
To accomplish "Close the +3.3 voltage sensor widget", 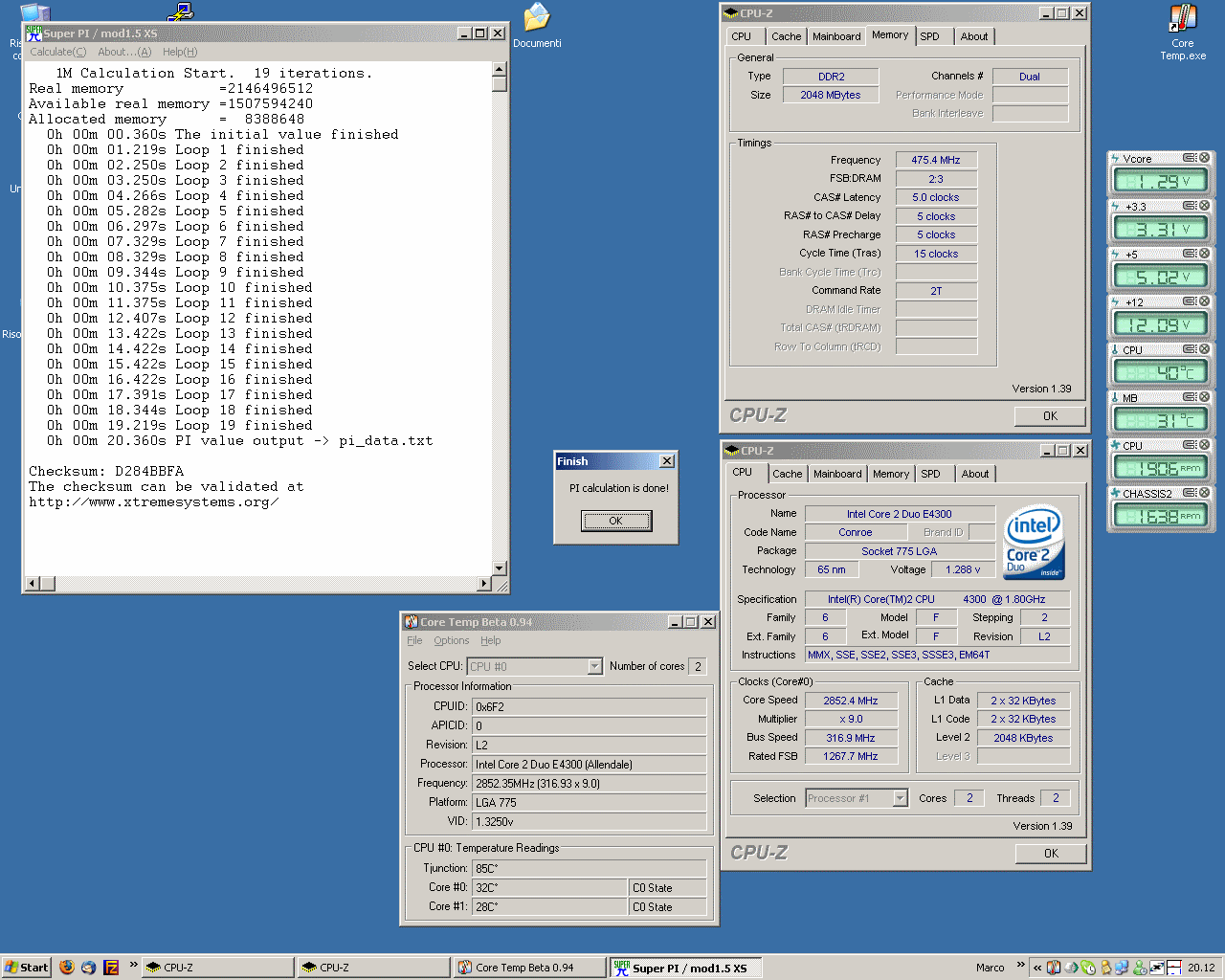I will (1205, 206).
